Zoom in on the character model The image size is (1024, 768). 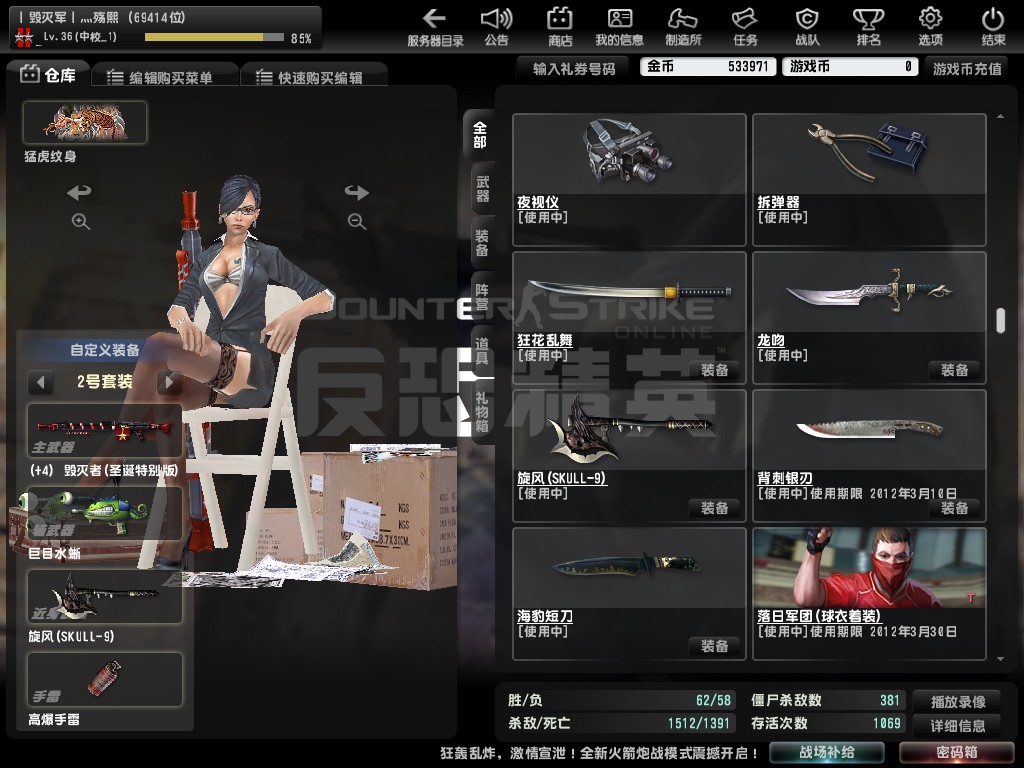(80, 221)
